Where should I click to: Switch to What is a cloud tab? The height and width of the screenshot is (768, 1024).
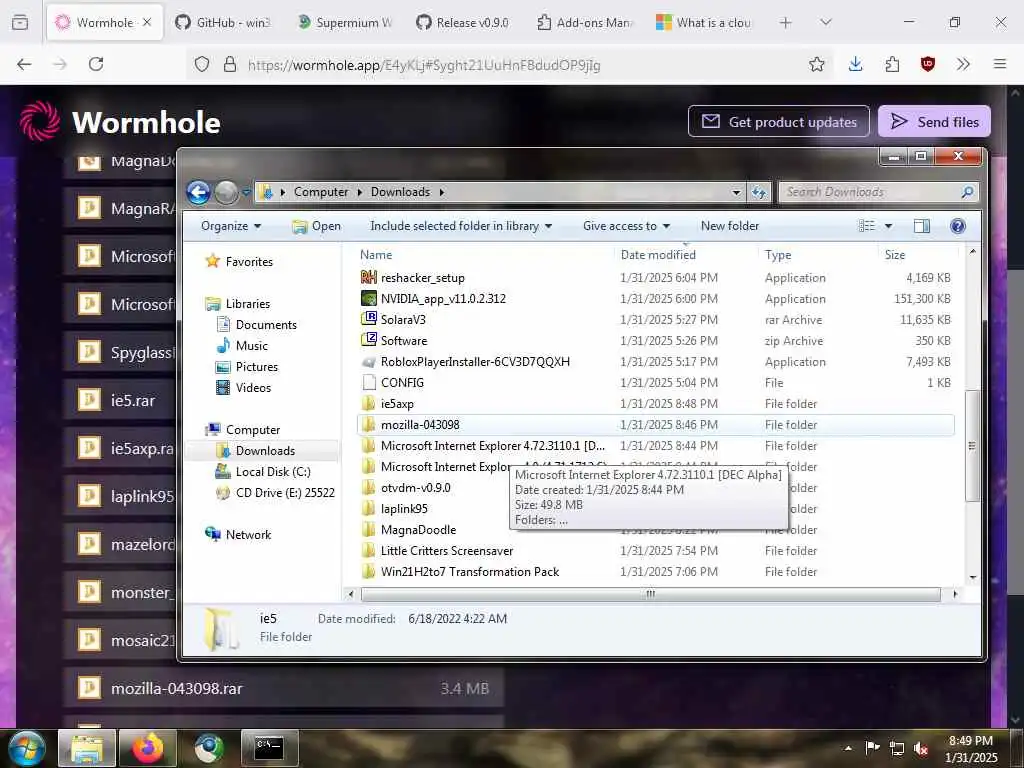[x=705, y=22]
